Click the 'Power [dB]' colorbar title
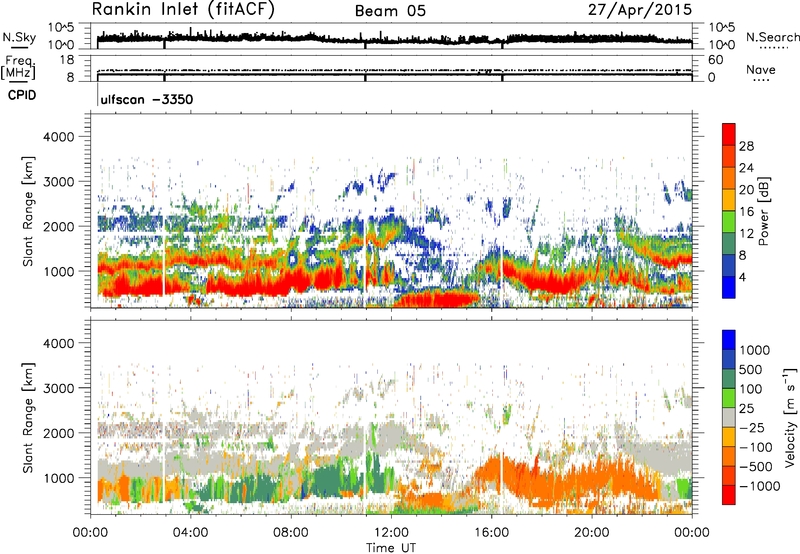This screenshot has height=554, width=800. click(x=764, y=211)
